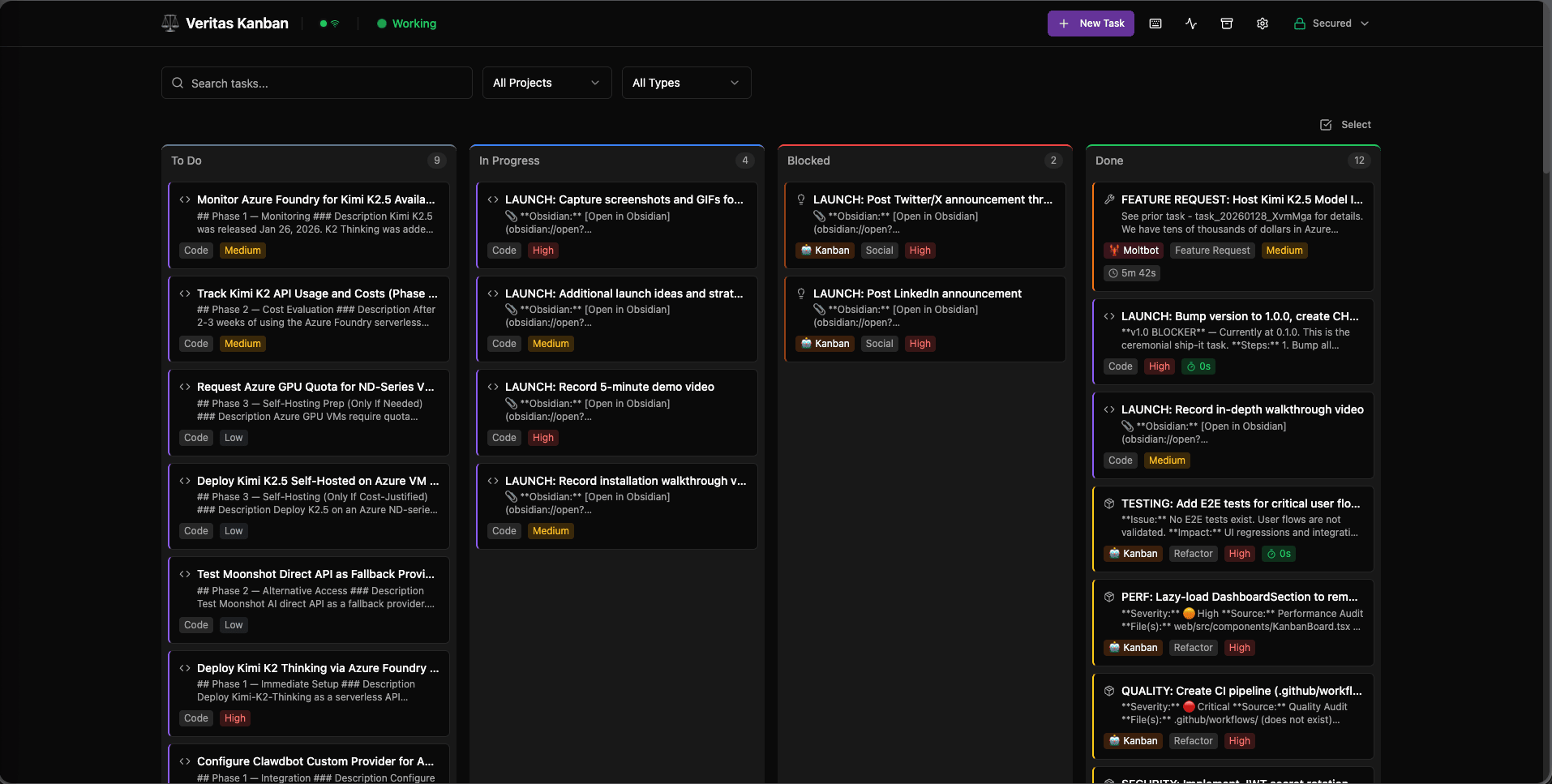Open keyboard shortcuts icon in header

(x=1155, y=24)
